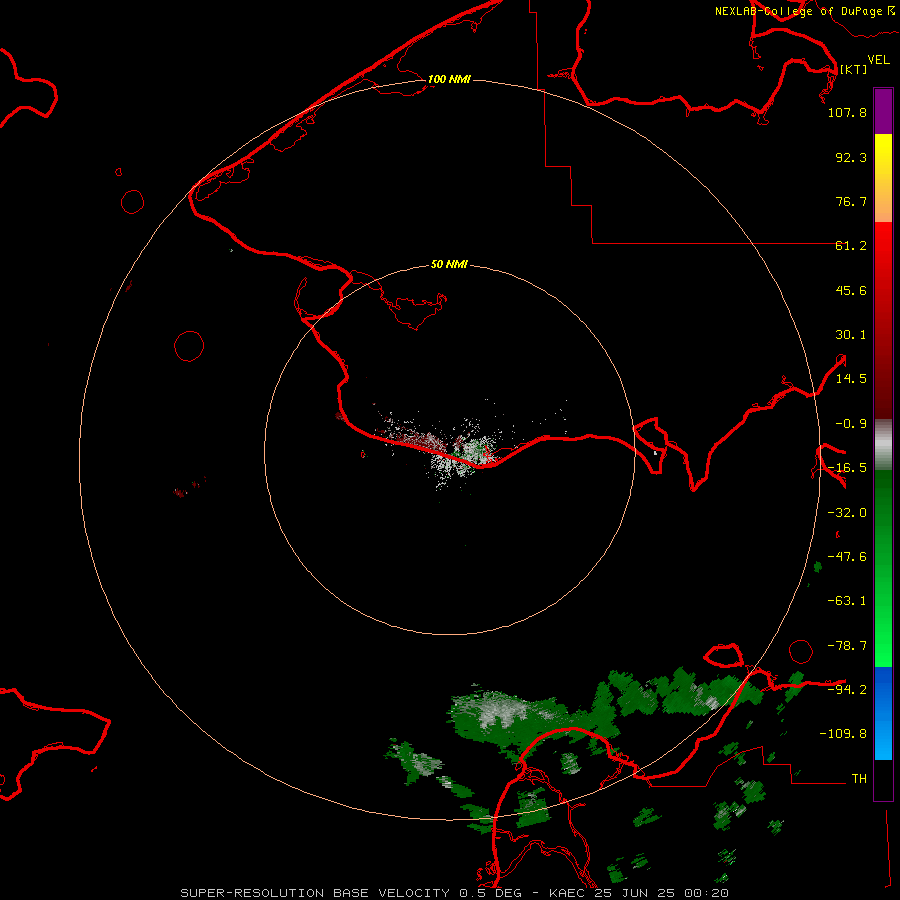Click the yellow-orange segment of the color bar
The width and height of the screenshot is (900, 900).
pyautogui.click(x=883, y=178)
